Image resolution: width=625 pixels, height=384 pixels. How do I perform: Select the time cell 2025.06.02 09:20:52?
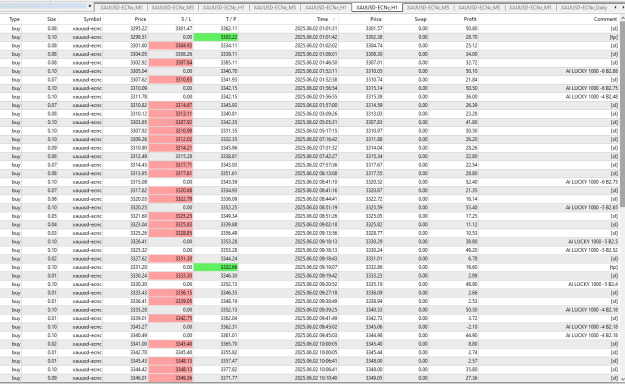(316, 284)
